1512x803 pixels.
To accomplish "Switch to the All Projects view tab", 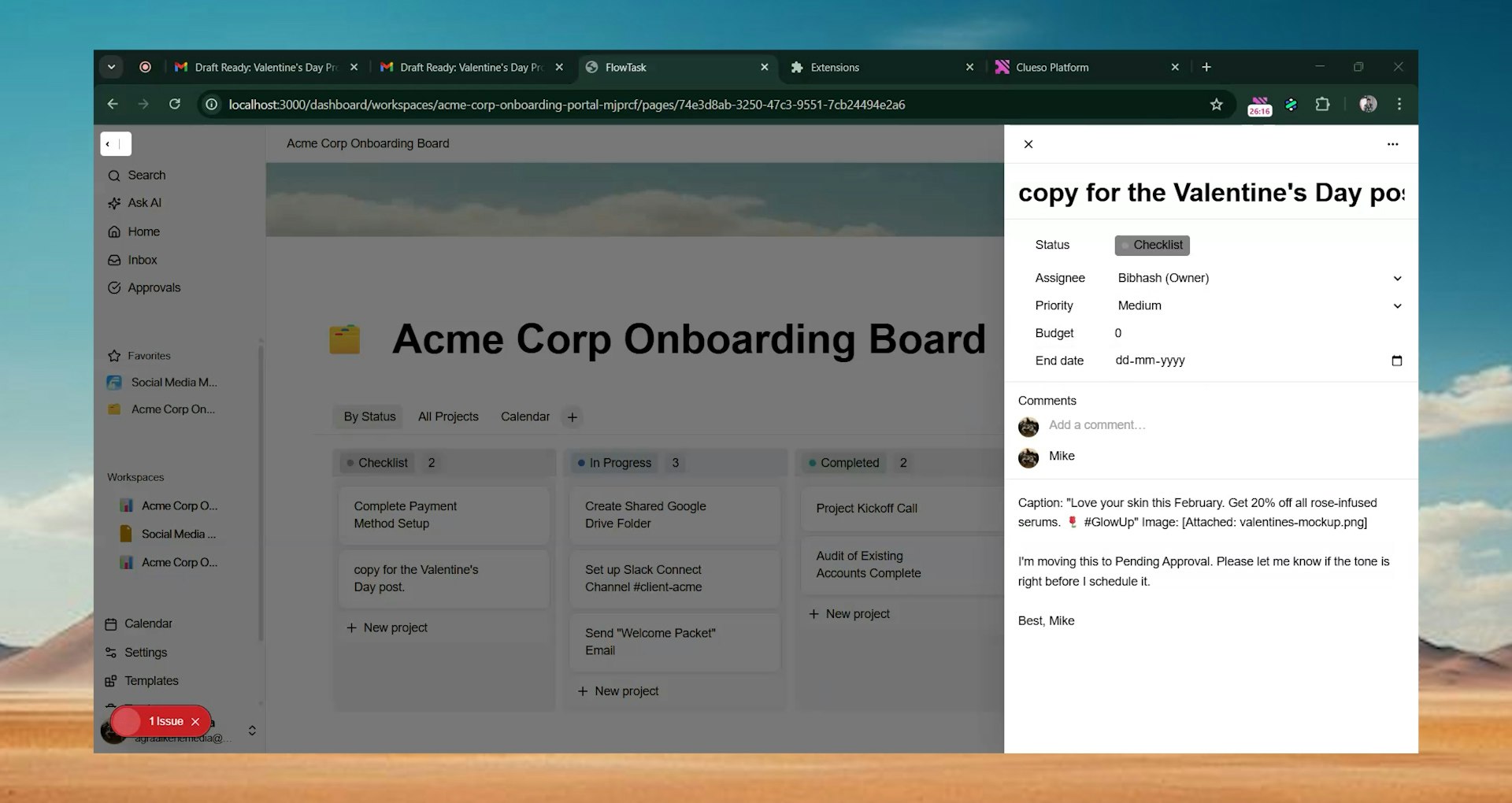I will pos(447,416).
